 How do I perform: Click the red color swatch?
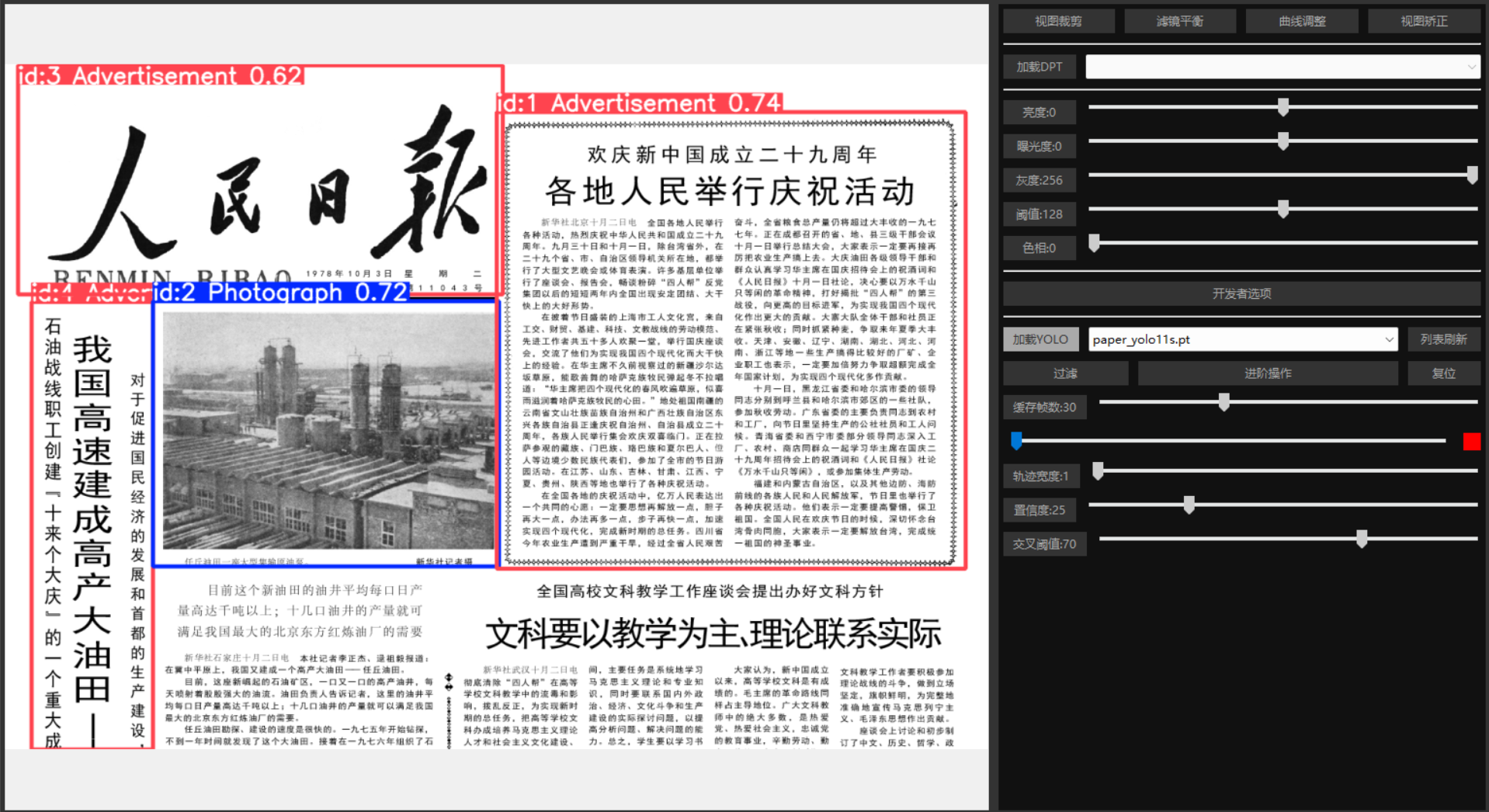click(x=1471, y=442)
